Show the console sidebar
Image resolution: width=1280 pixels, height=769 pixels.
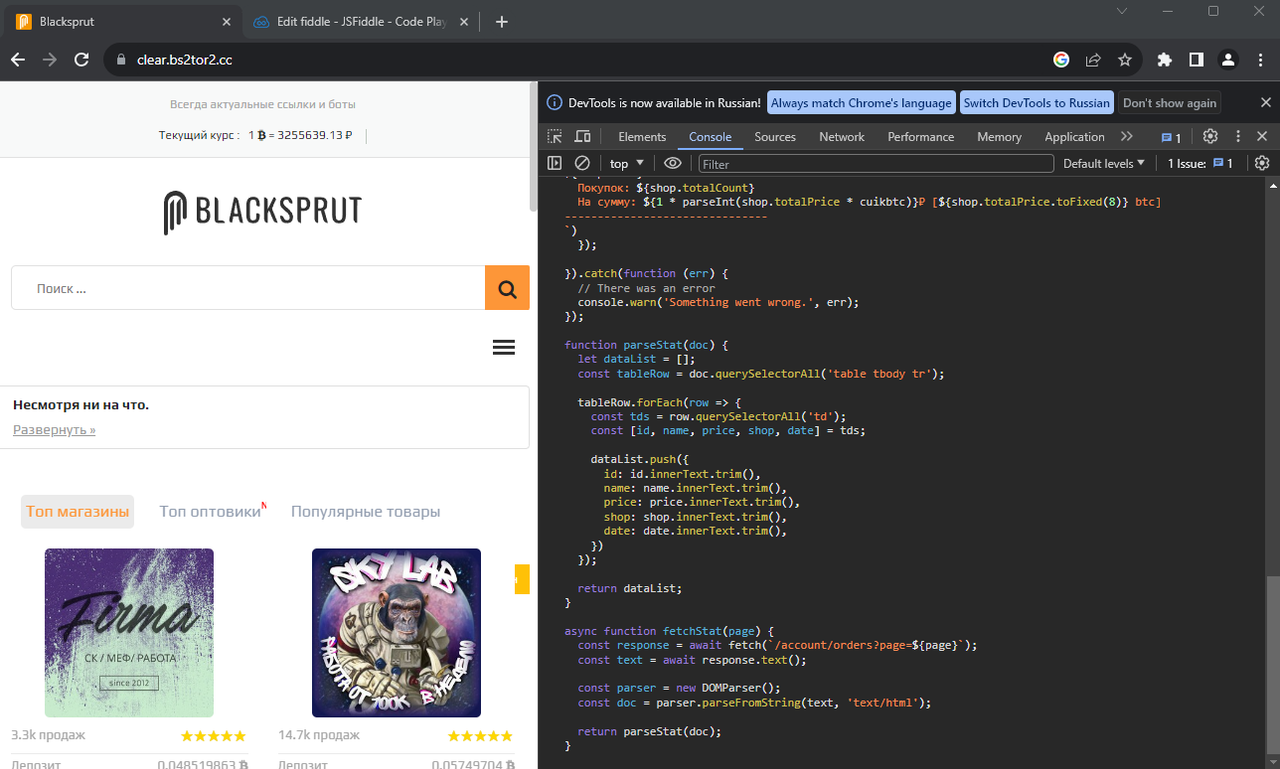555,163
